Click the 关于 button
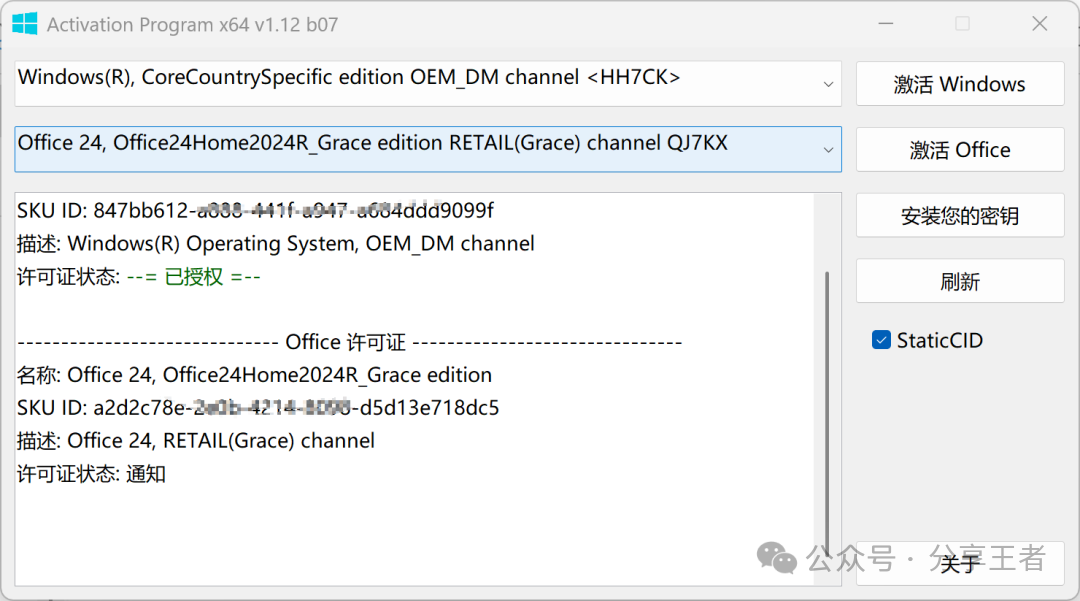Viewport: 1080px width, 601px height. click(x=959, y=564)
